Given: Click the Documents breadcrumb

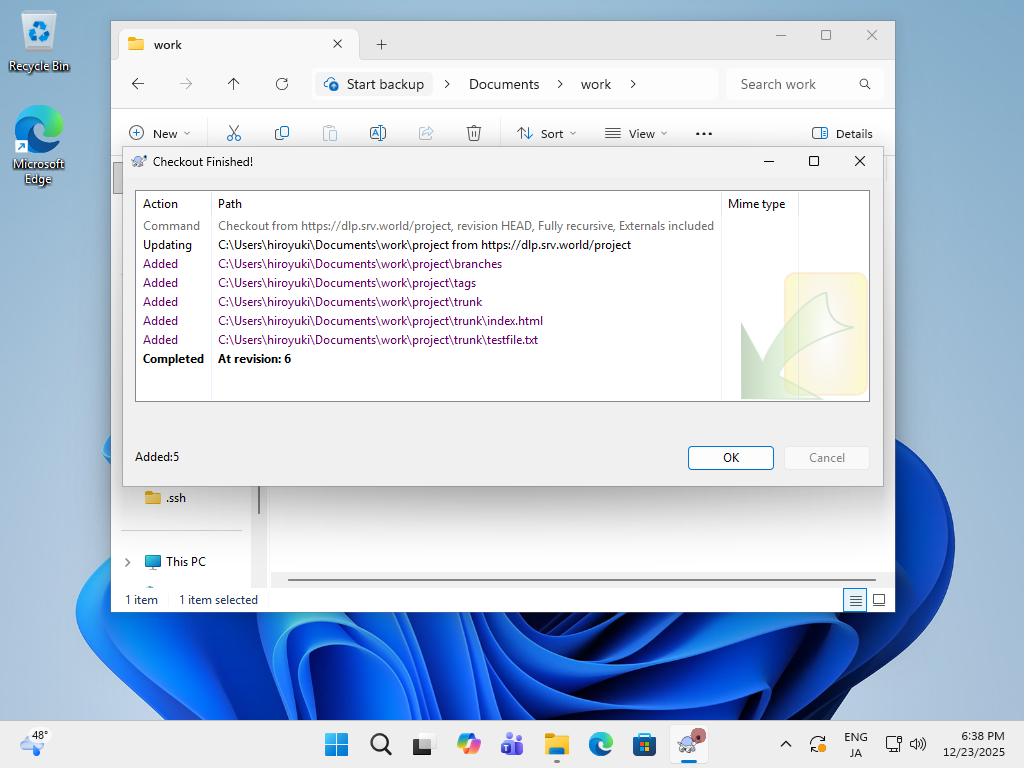Looking at the screenshot, I should click(504, 84).
